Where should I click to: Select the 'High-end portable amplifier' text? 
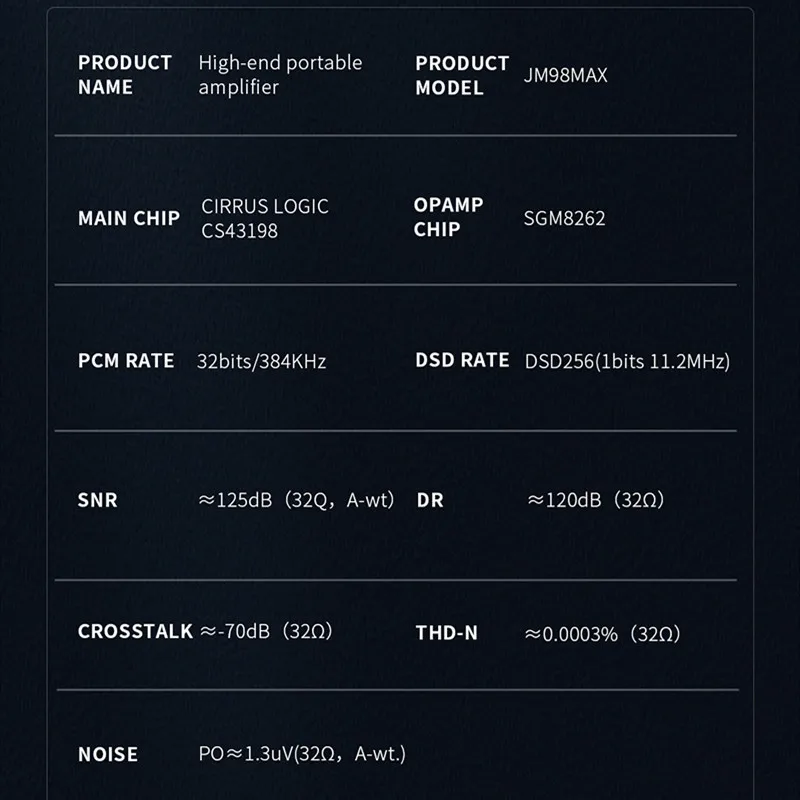pos(280,75)
